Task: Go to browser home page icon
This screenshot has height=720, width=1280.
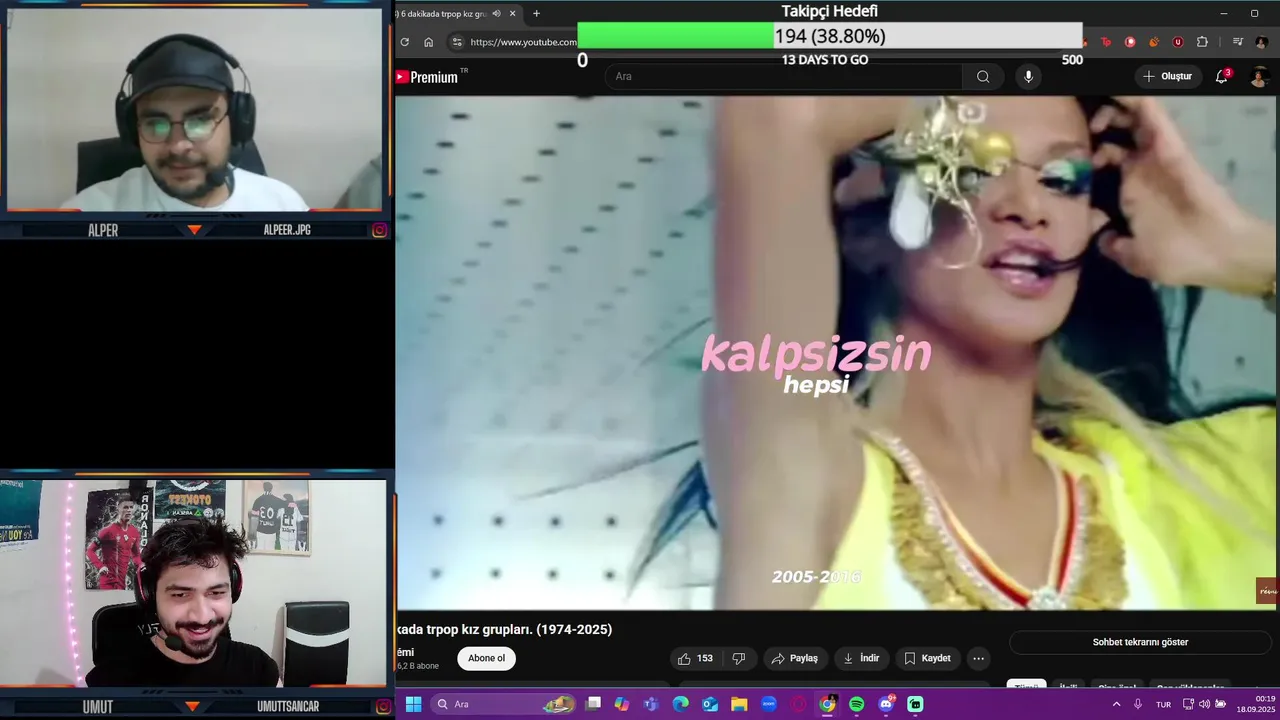Action: (429, 42)
